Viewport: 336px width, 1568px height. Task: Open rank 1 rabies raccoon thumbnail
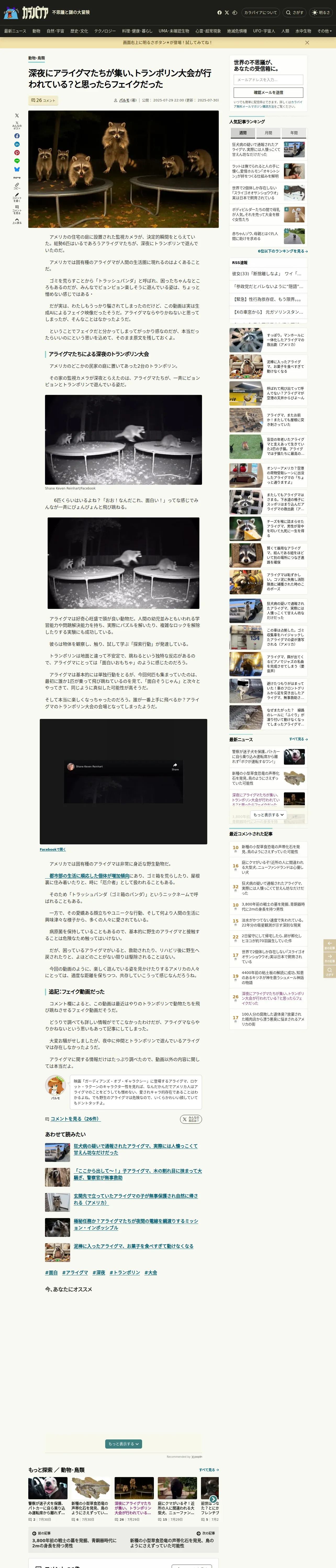(x=295, y=150)
